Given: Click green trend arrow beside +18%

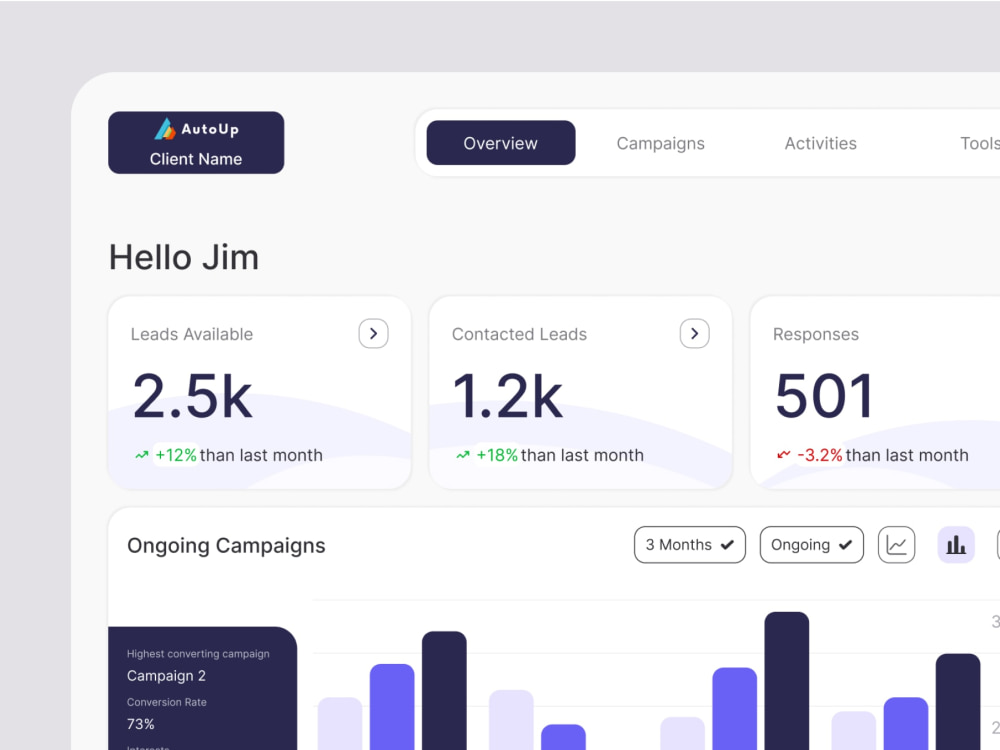Looking at the screenshot, I should (x=463, y=455).
